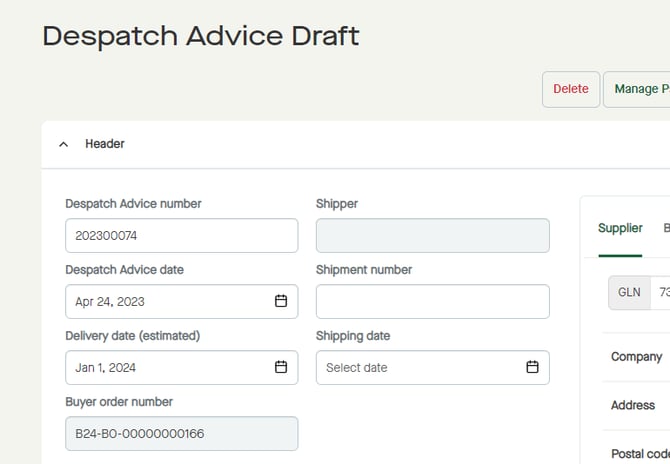Collapse the Header section chevron
The image size is (670, 464).
64,144
